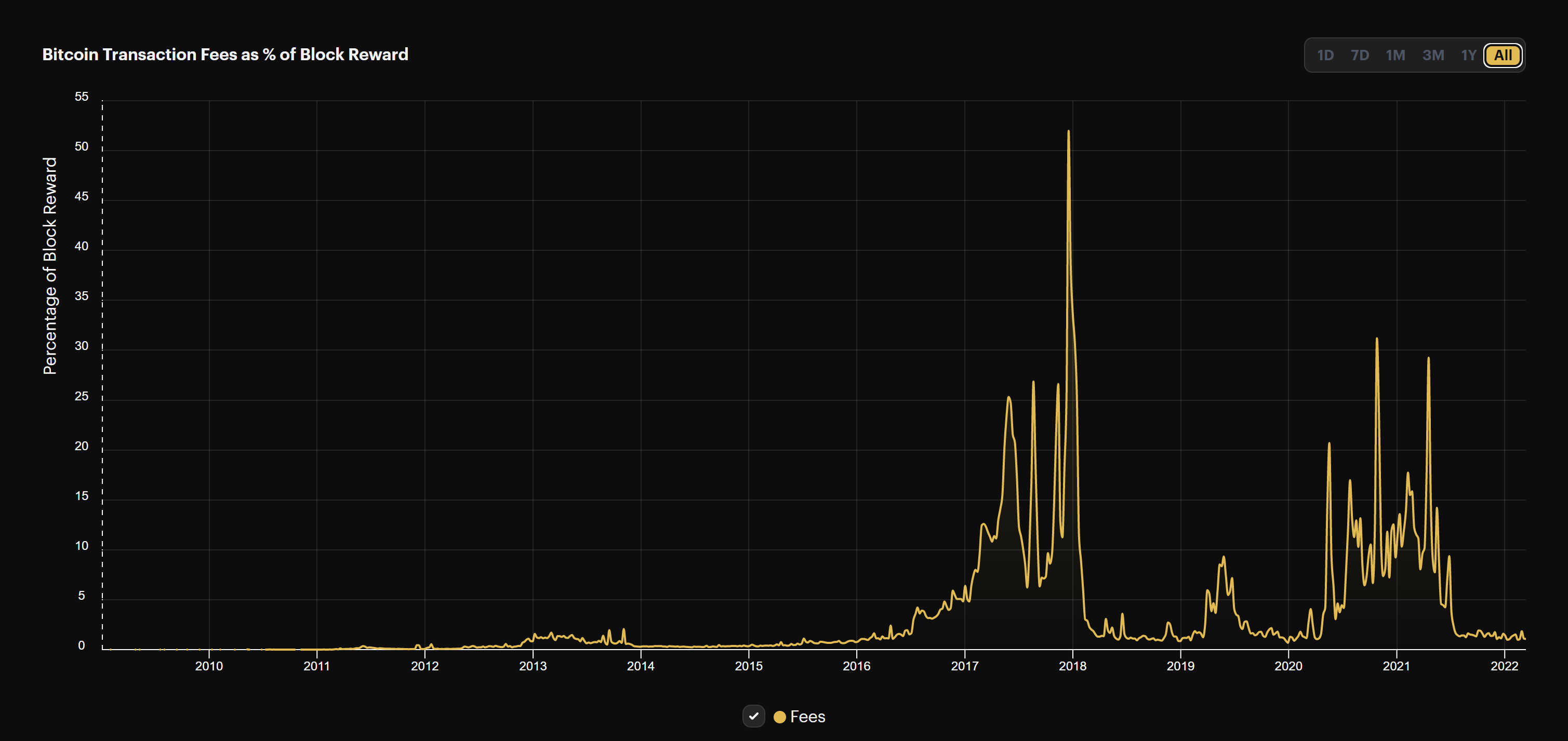Switch to the 3M view
The width and height of the screenshot is (1568, 741).
coord(1433,56)
